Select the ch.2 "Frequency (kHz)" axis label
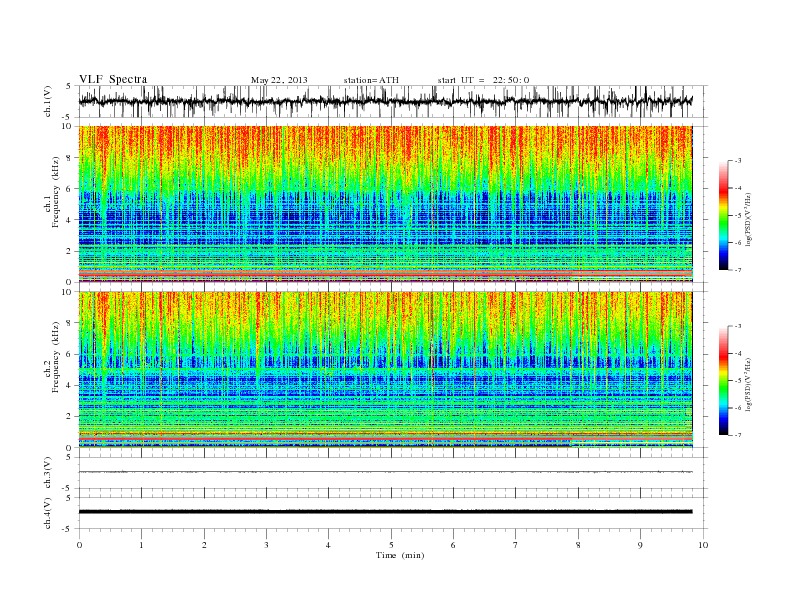 click(56, 358)
